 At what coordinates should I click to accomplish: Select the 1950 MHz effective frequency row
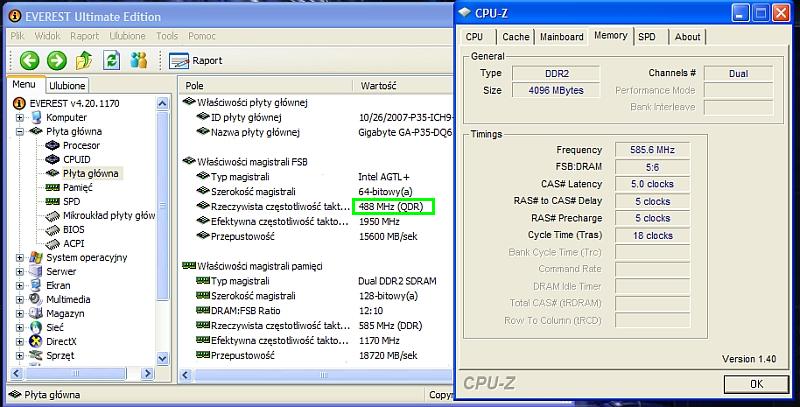pos(316,221)
